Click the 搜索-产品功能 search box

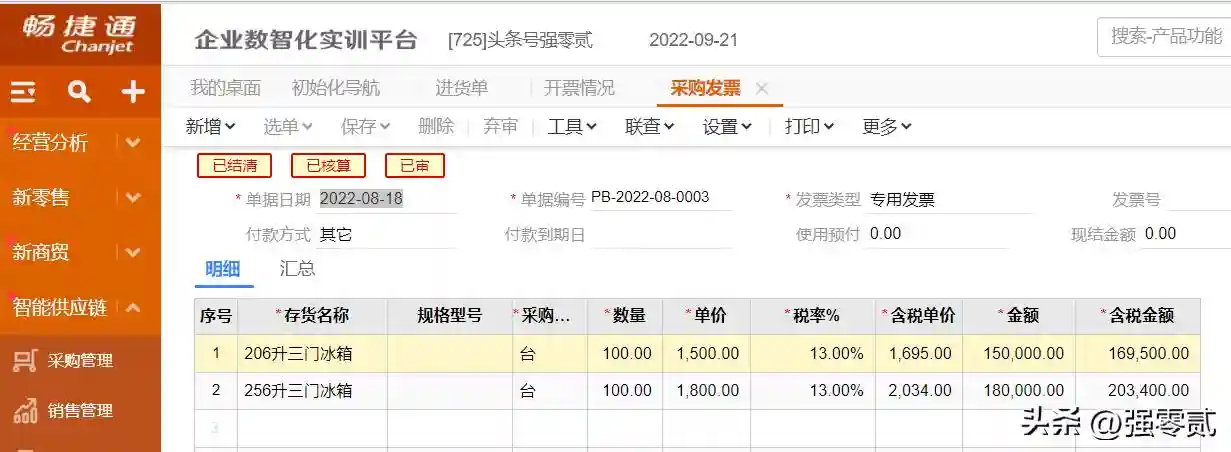click(x=1165, y=37)
